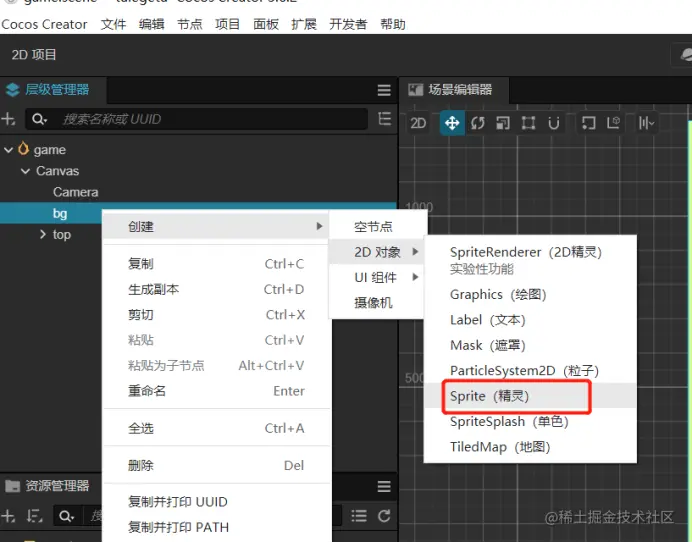692x543 pixels.
Task: Choose 复制 from the context menu
Action: click(216, 264)
